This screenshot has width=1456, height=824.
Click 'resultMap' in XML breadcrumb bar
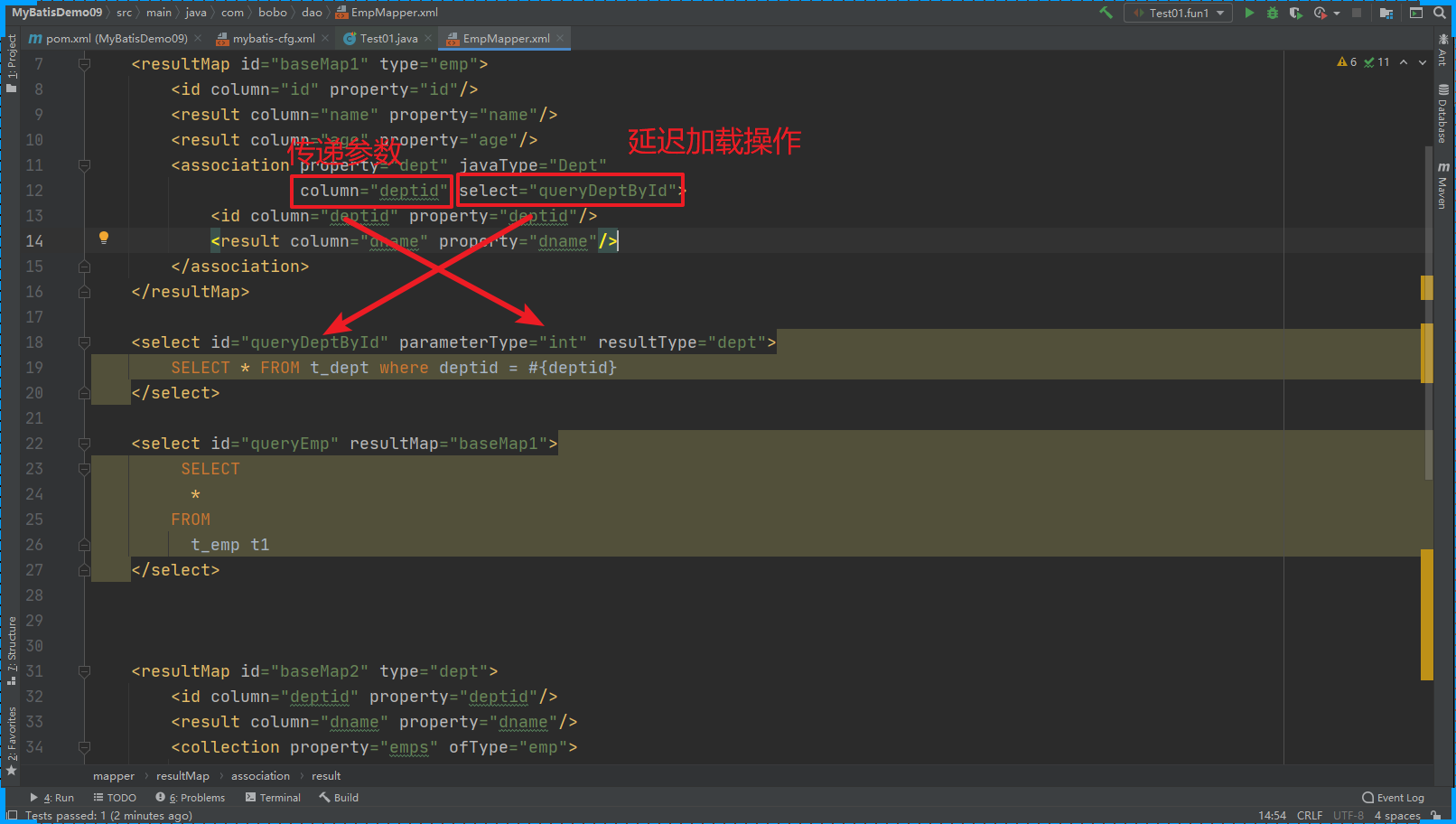(182, 776)
